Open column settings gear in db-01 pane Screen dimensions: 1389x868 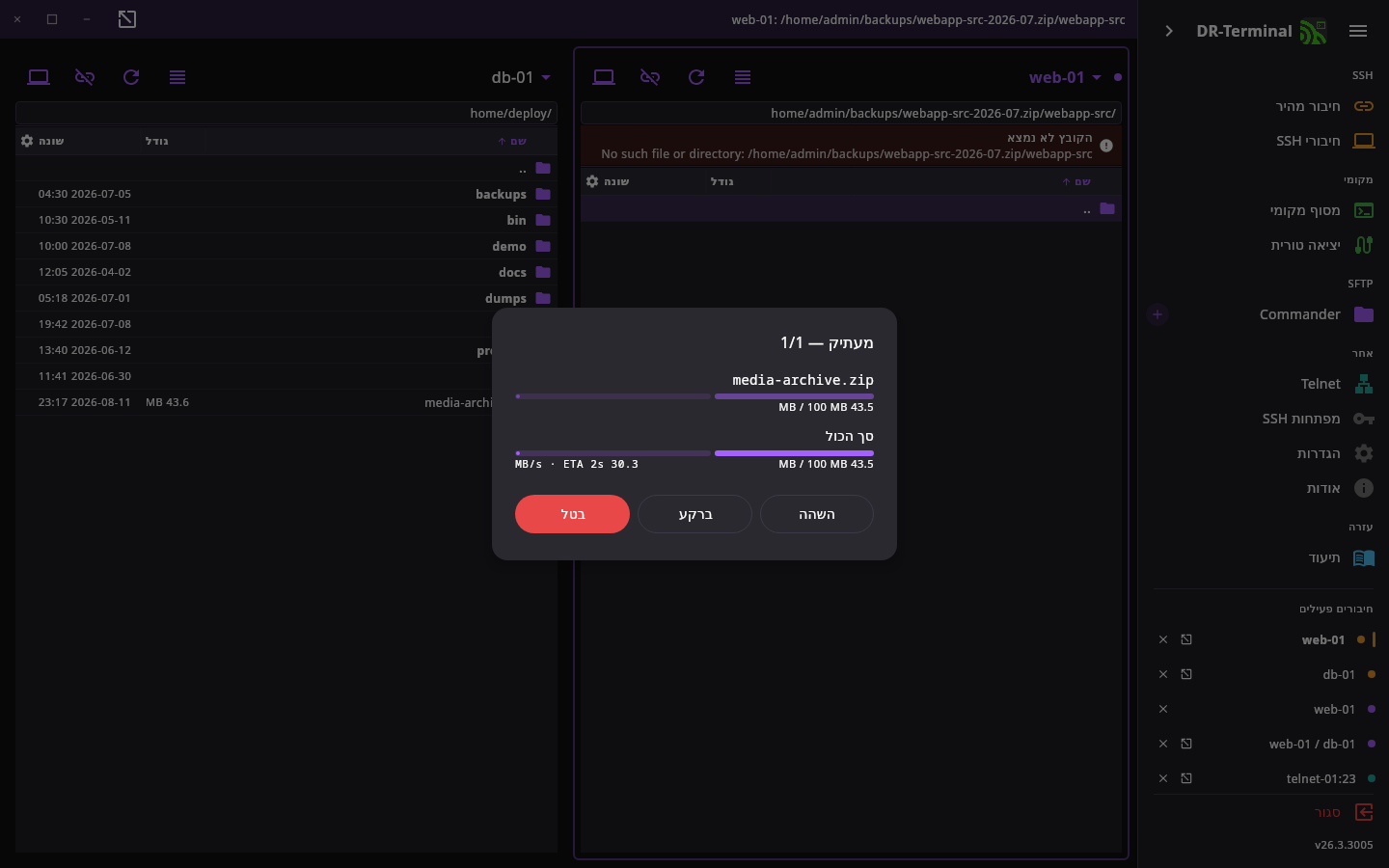27,141
